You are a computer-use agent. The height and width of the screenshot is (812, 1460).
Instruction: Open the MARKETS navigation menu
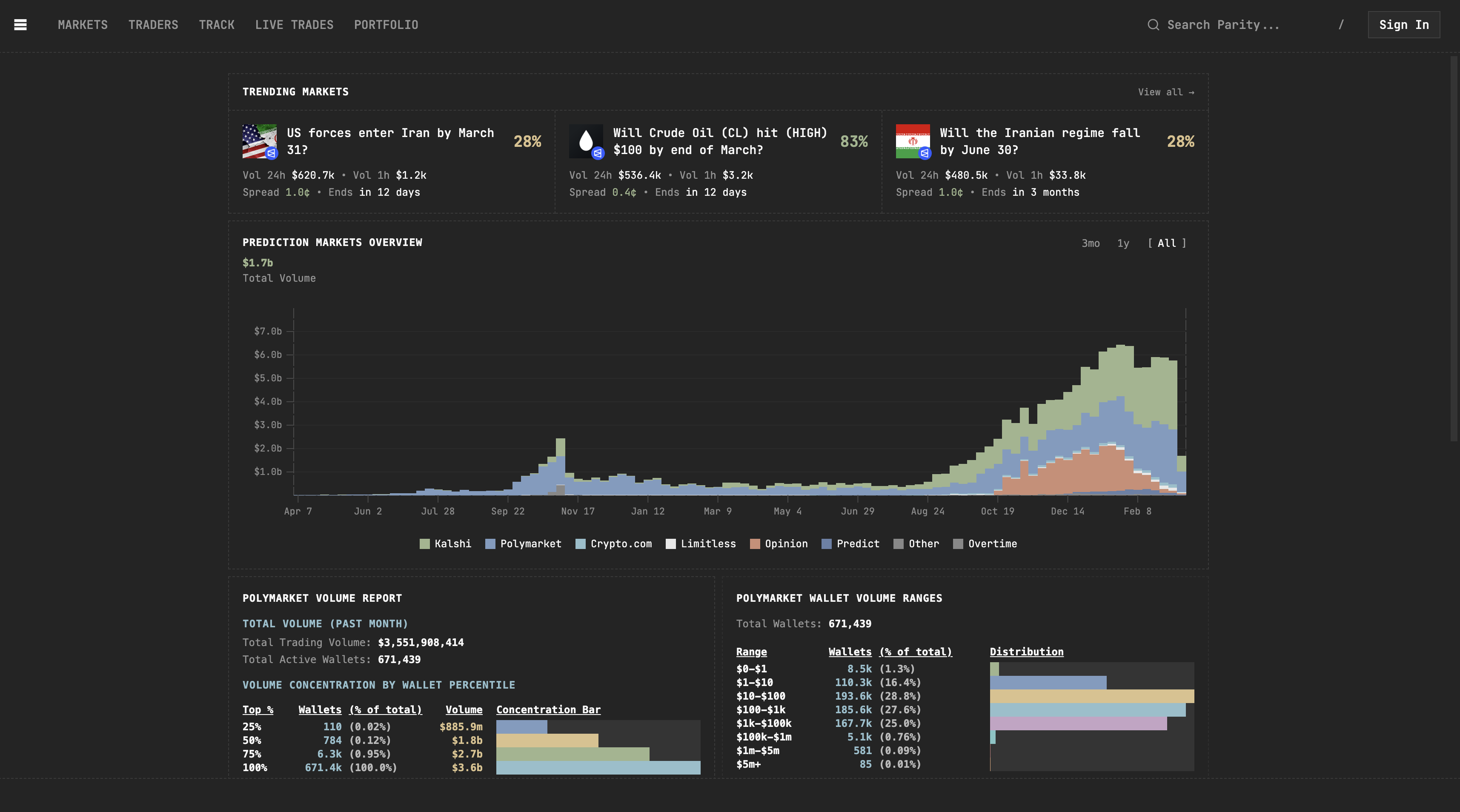tap(83, 24)
